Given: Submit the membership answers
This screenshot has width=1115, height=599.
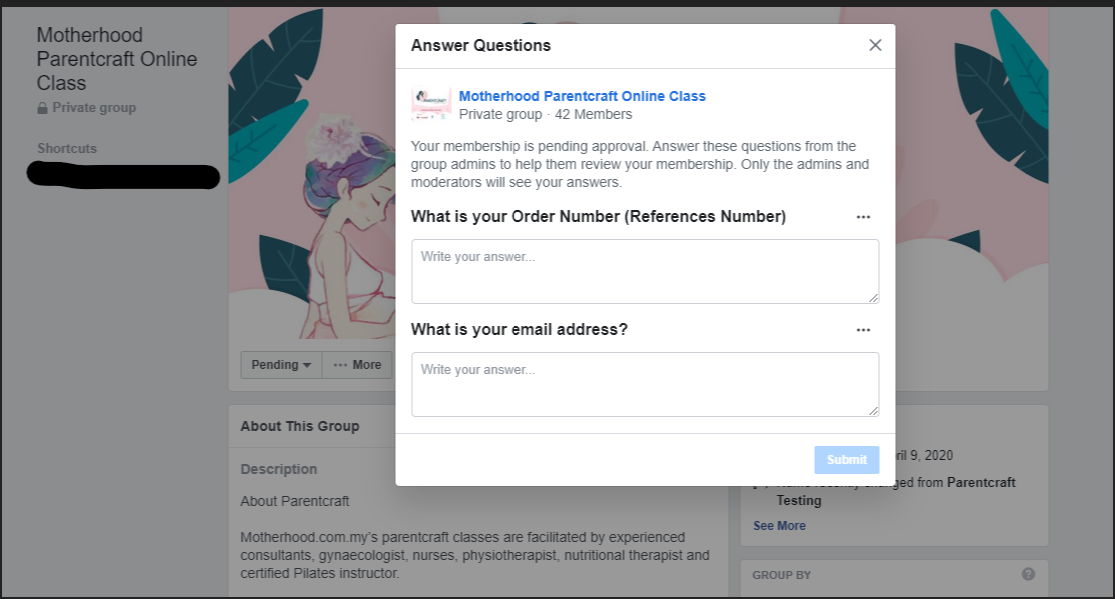Looking at the screenshot, I should 846,460.
